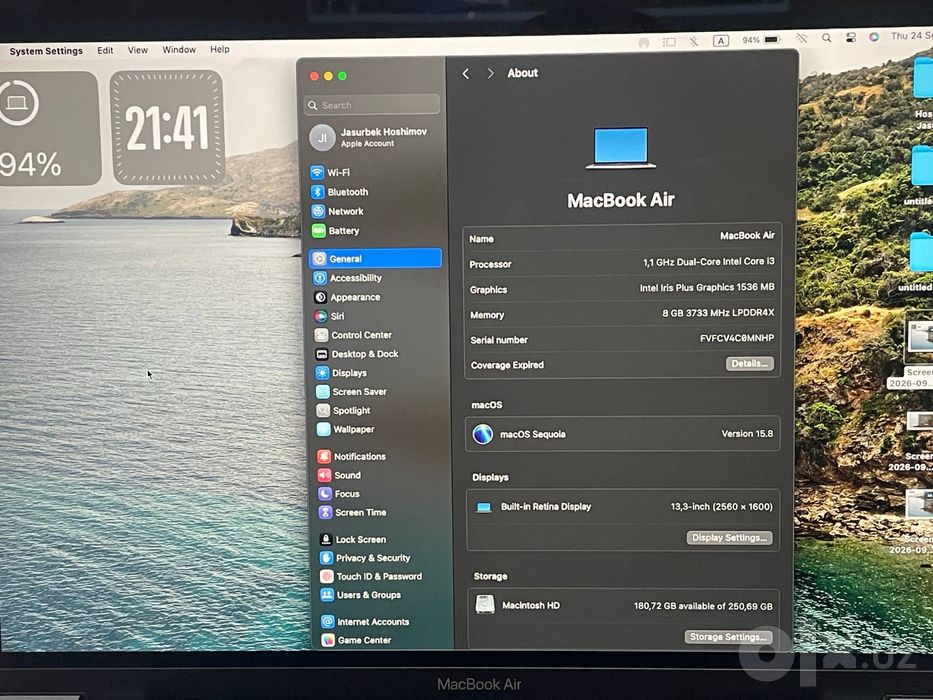Image resolution: width=933 pixels, height=700 pixels.
Task: Open Appearance settings icon
Action: coord(321,297)
